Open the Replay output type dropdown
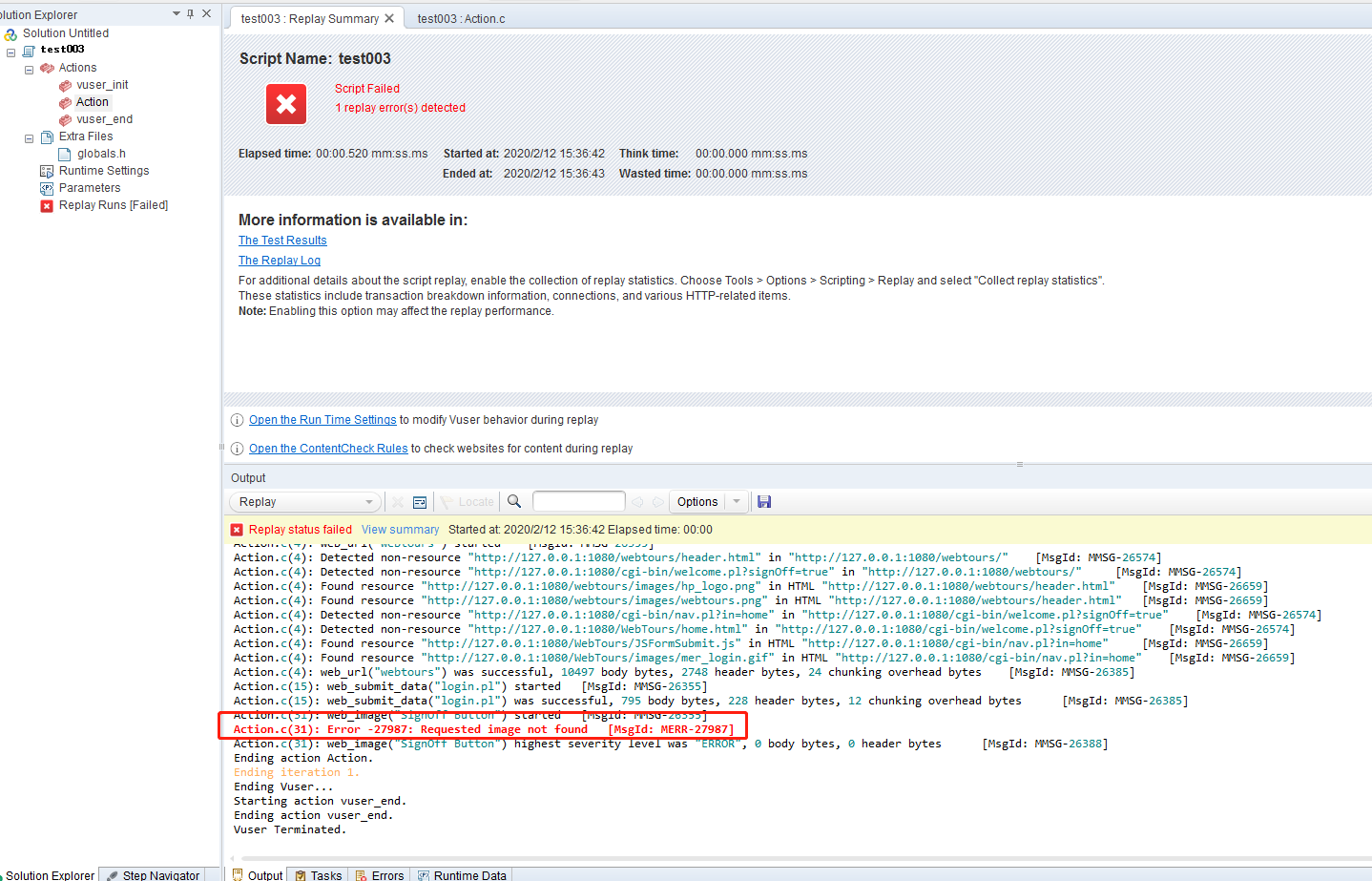This screenshot has height=881, width=1372. (x=304, y=502)
